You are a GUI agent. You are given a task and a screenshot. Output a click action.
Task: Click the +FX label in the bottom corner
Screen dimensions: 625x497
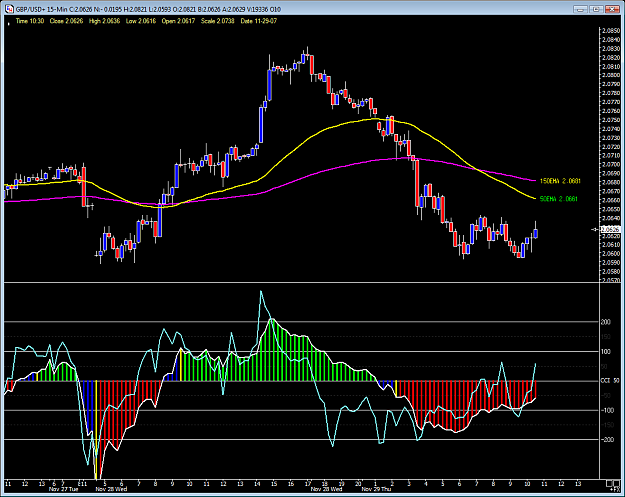pyautogui.click(x=615, y=490)
